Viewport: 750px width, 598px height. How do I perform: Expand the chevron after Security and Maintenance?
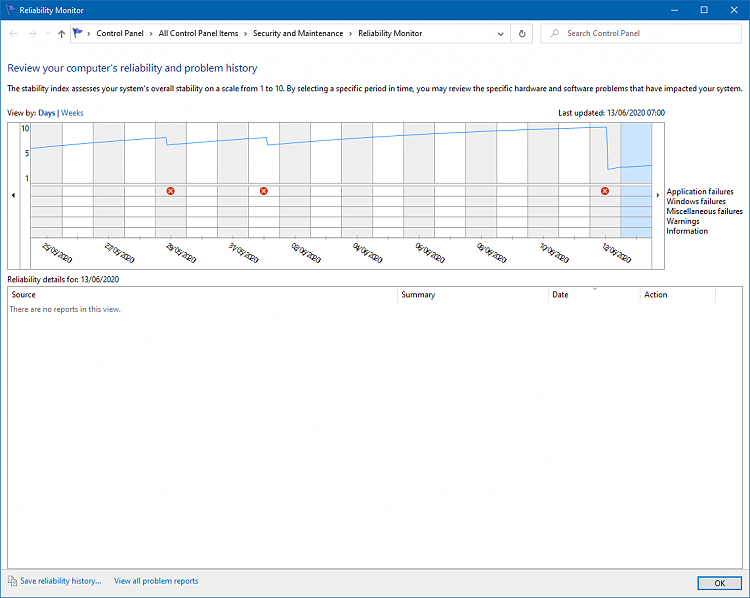(x=351, y=33)
